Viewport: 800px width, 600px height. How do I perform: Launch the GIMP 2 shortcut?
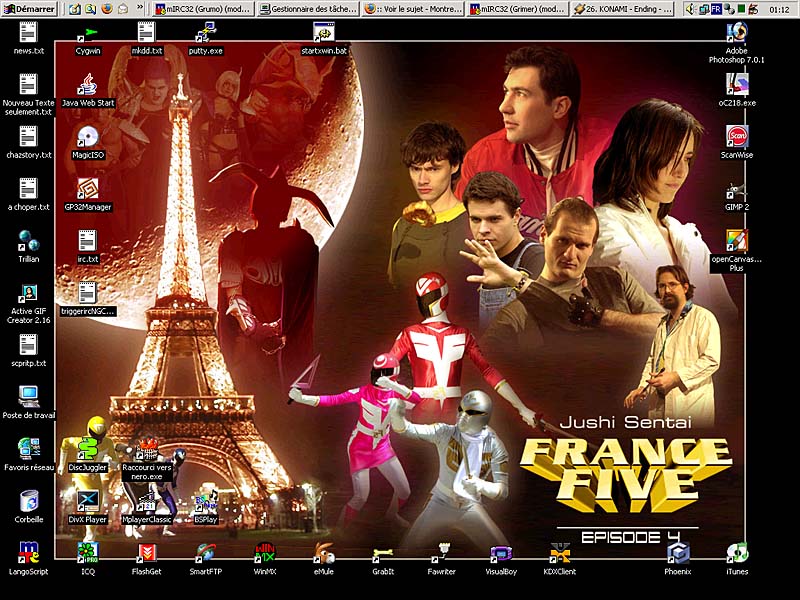coord(737,194)
